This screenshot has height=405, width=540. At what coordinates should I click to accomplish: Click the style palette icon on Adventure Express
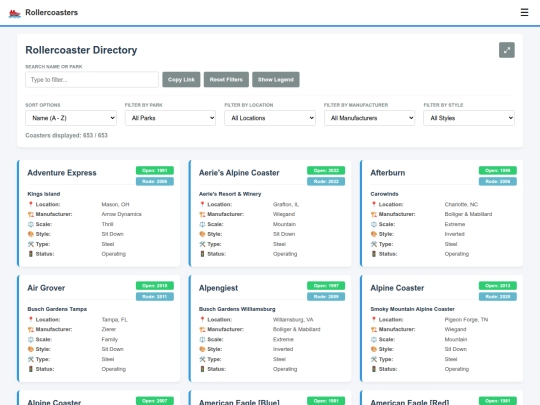click(31, 234)
